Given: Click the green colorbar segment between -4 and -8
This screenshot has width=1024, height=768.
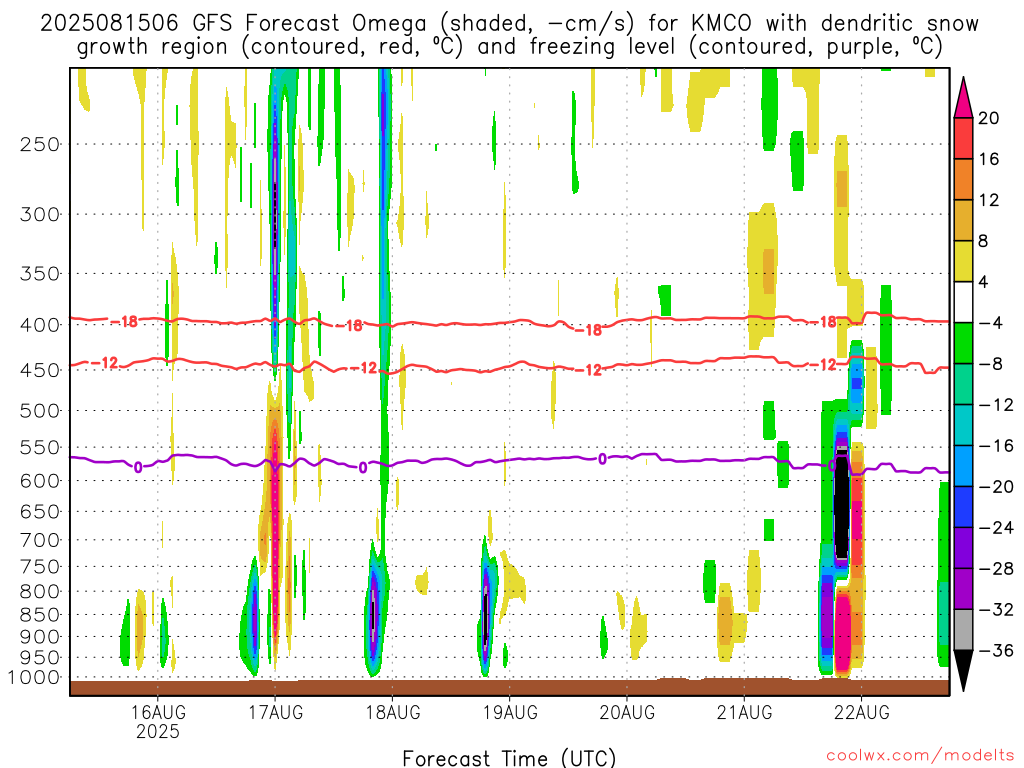Looking at the screenshot, I should pyautogui.click(x=963, y=344).
